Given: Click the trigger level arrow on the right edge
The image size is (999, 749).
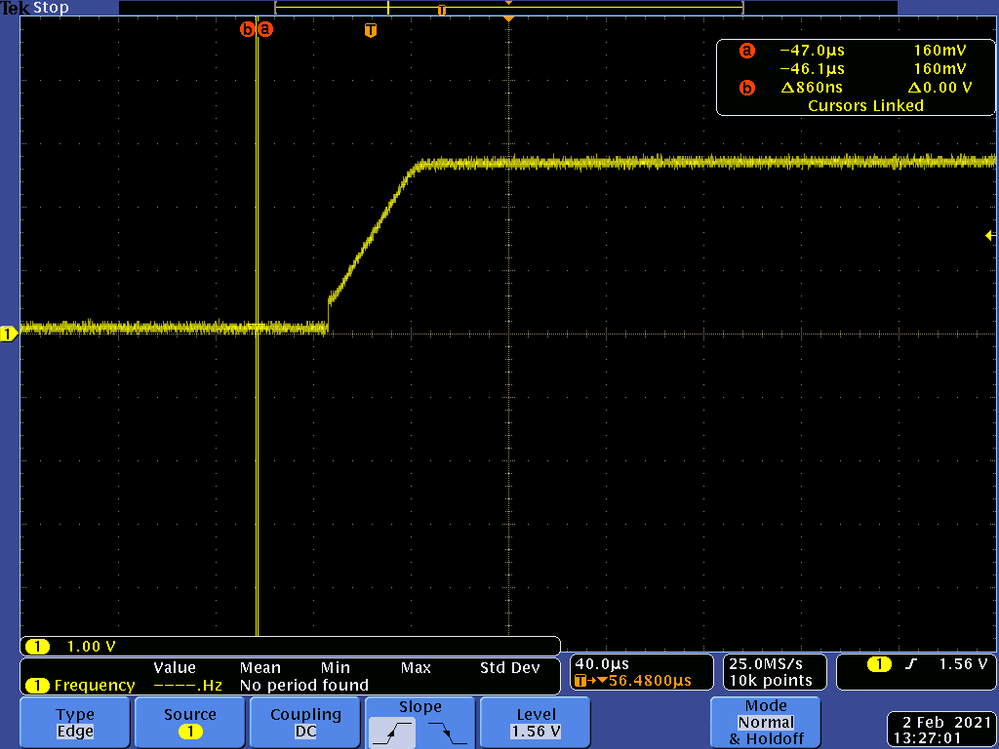Looking at the screenshot, I should (990, 236).
